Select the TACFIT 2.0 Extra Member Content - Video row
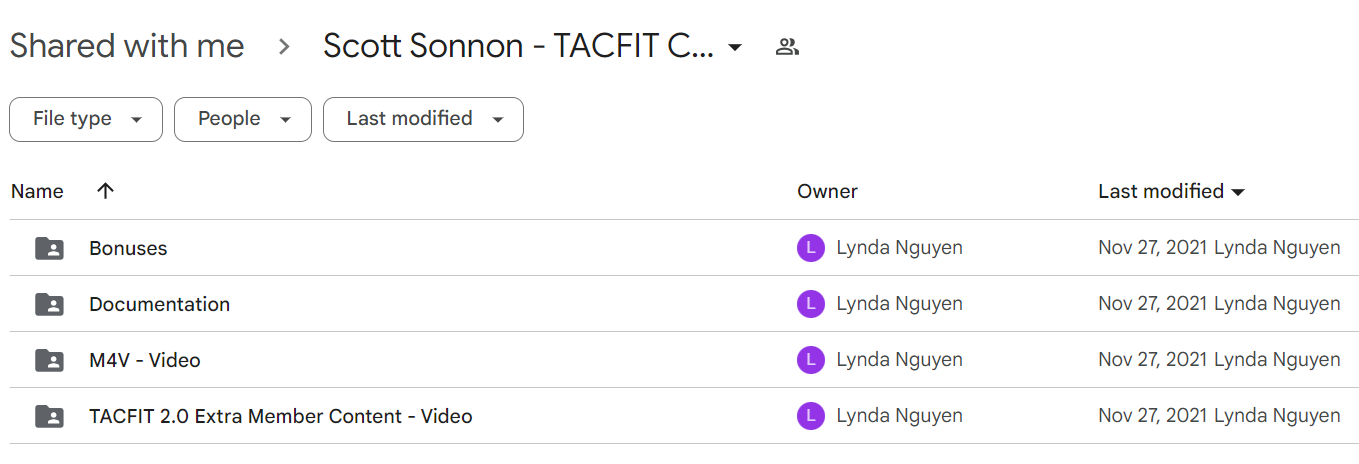1359x464 pixels. [679, 416]
